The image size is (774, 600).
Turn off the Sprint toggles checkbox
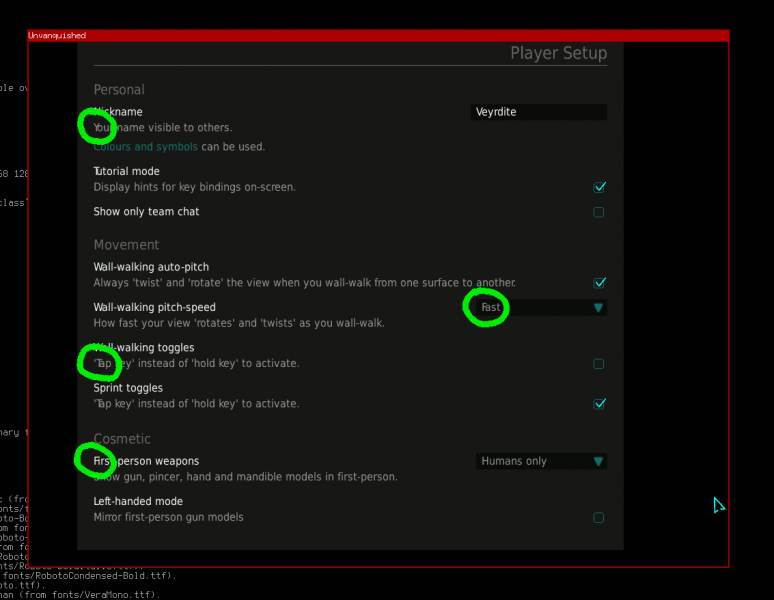[x=599, y=404]
